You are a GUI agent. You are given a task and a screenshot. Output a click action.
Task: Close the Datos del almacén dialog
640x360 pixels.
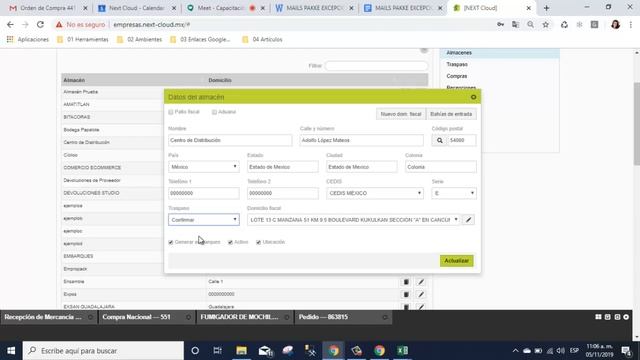tap(473, 97)
